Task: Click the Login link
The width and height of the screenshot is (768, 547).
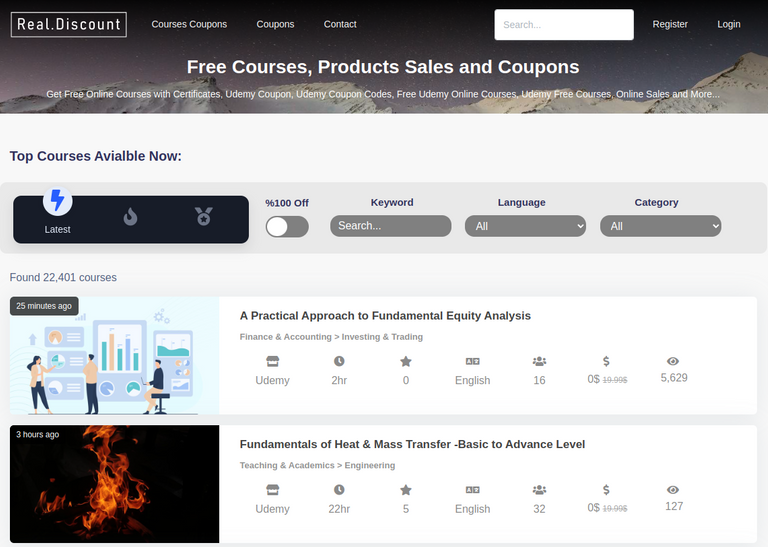Action: (x=729, y=24)
